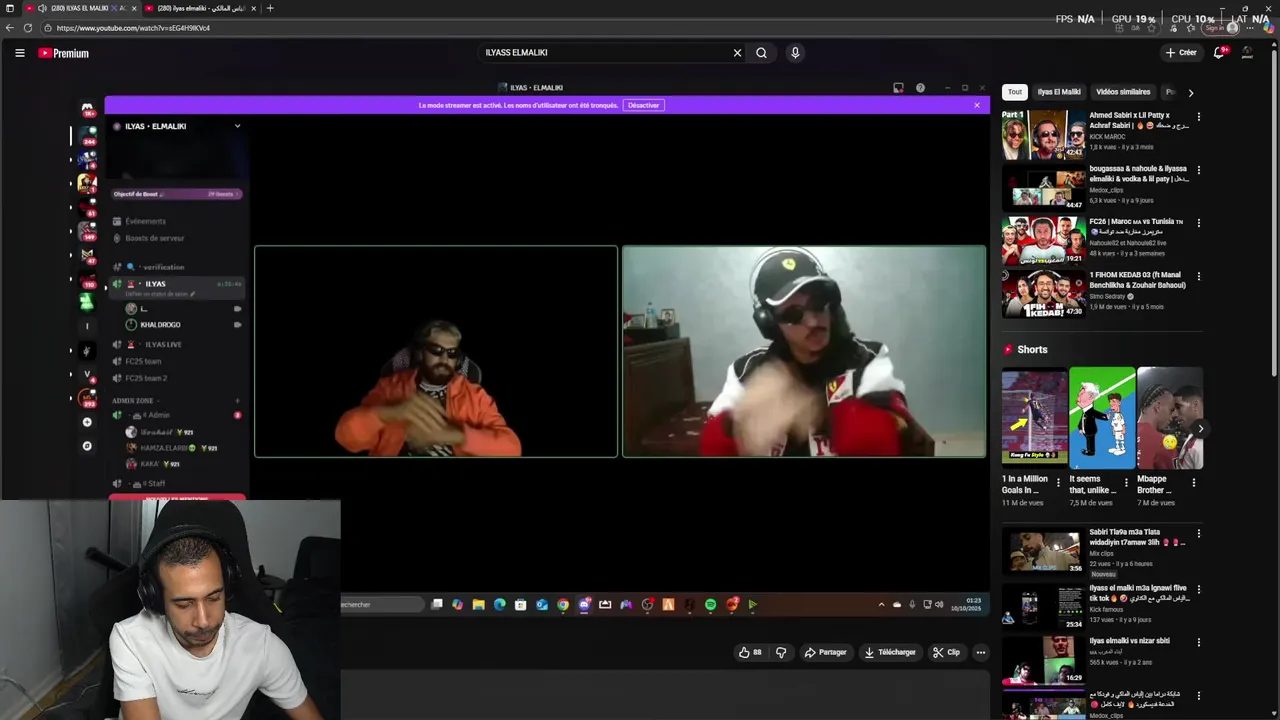
Task: Show next filter chips with arrow
Action: 1190,92
